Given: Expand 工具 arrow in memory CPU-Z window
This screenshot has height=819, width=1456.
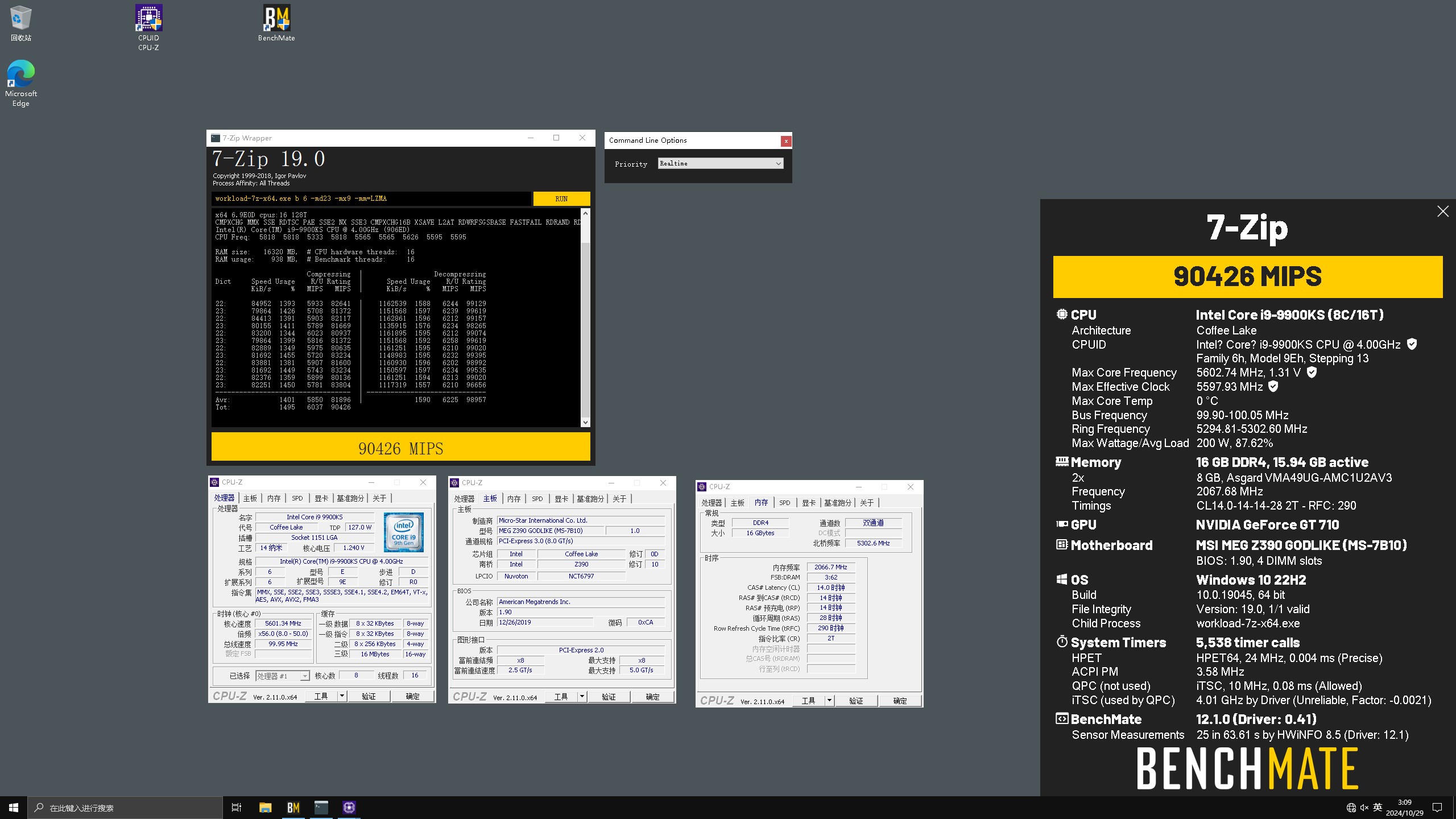Looking at the screenshot, I should pyautogui.click(x=829, y=701).
